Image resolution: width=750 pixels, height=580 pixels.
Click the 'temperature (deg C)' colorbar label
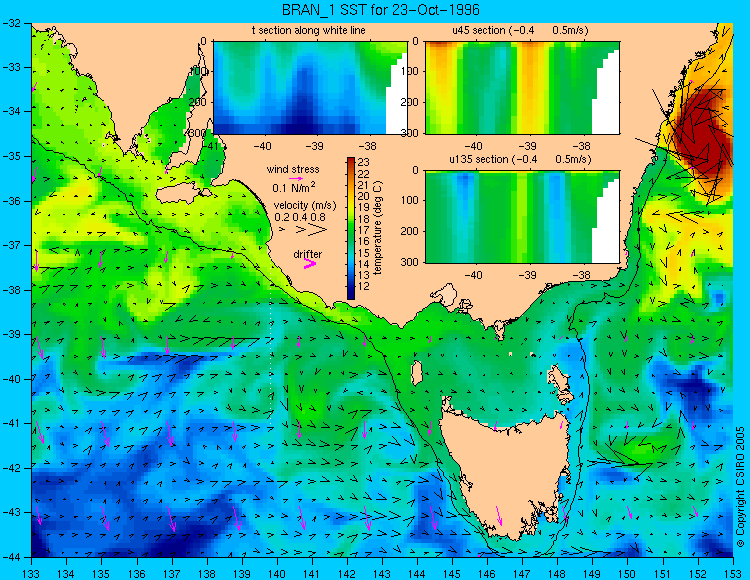click(378, 228)
